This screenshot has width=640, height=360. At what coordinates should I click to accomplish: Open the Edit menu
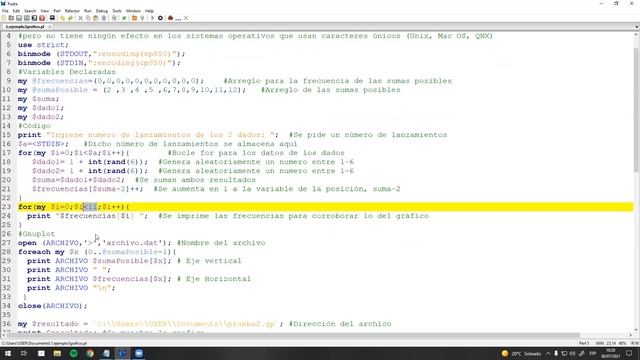pos(16,11)
